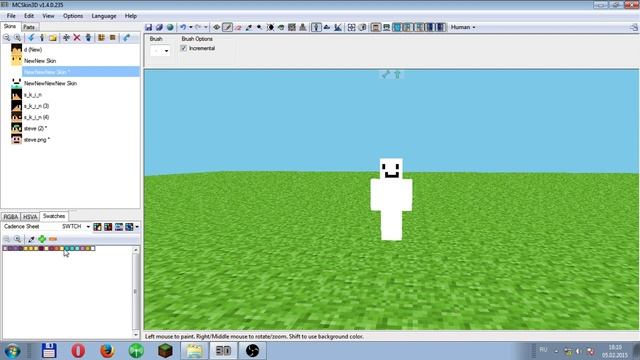Switch to the Skins tab
The width and height of the screenshot is (640, 360).
pos(10,27)
